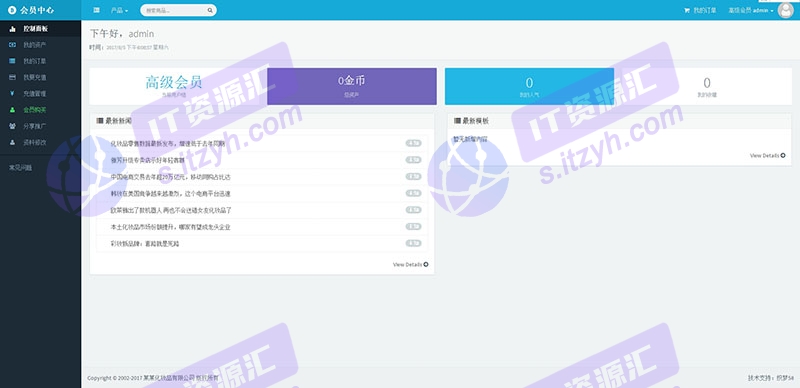Viewport: 800px width, 388px height.
Task: Click the magnifier search icon
Action: [x=210, y=10]
